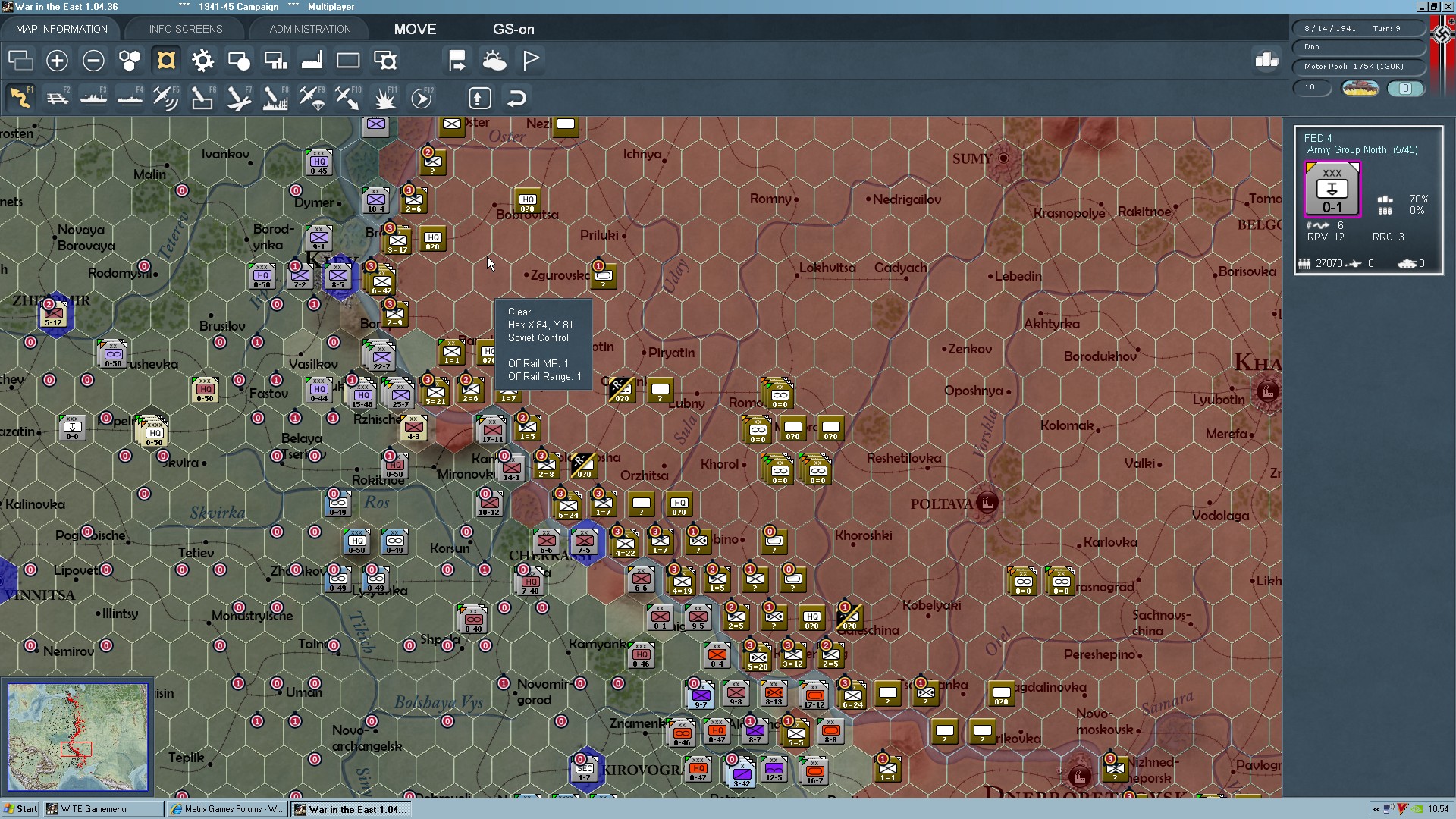Click the date 8/14/1941 turn field

point(1359,28)
